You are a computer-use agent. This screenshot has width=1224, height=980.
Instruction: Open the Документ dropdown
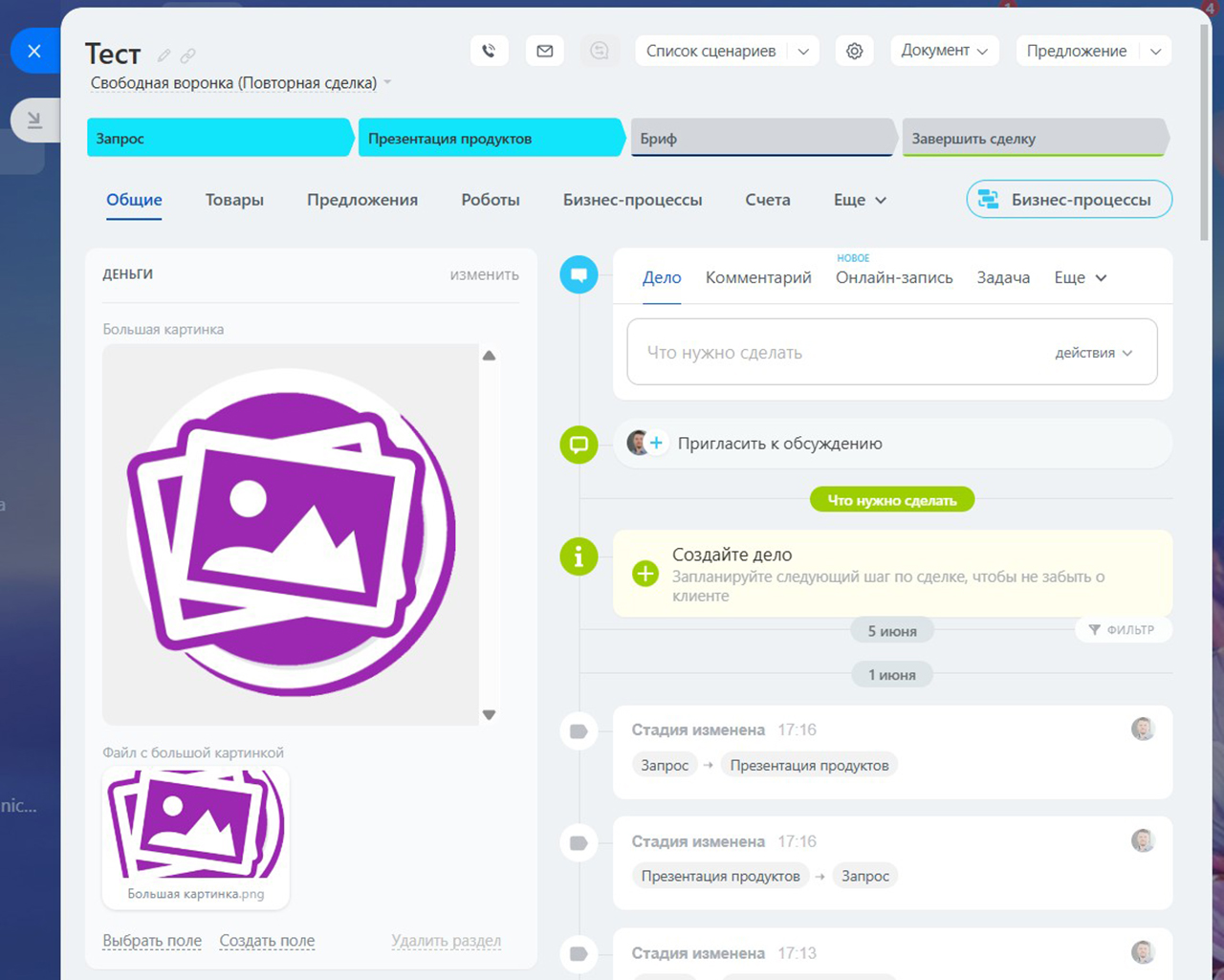[944, 51]
